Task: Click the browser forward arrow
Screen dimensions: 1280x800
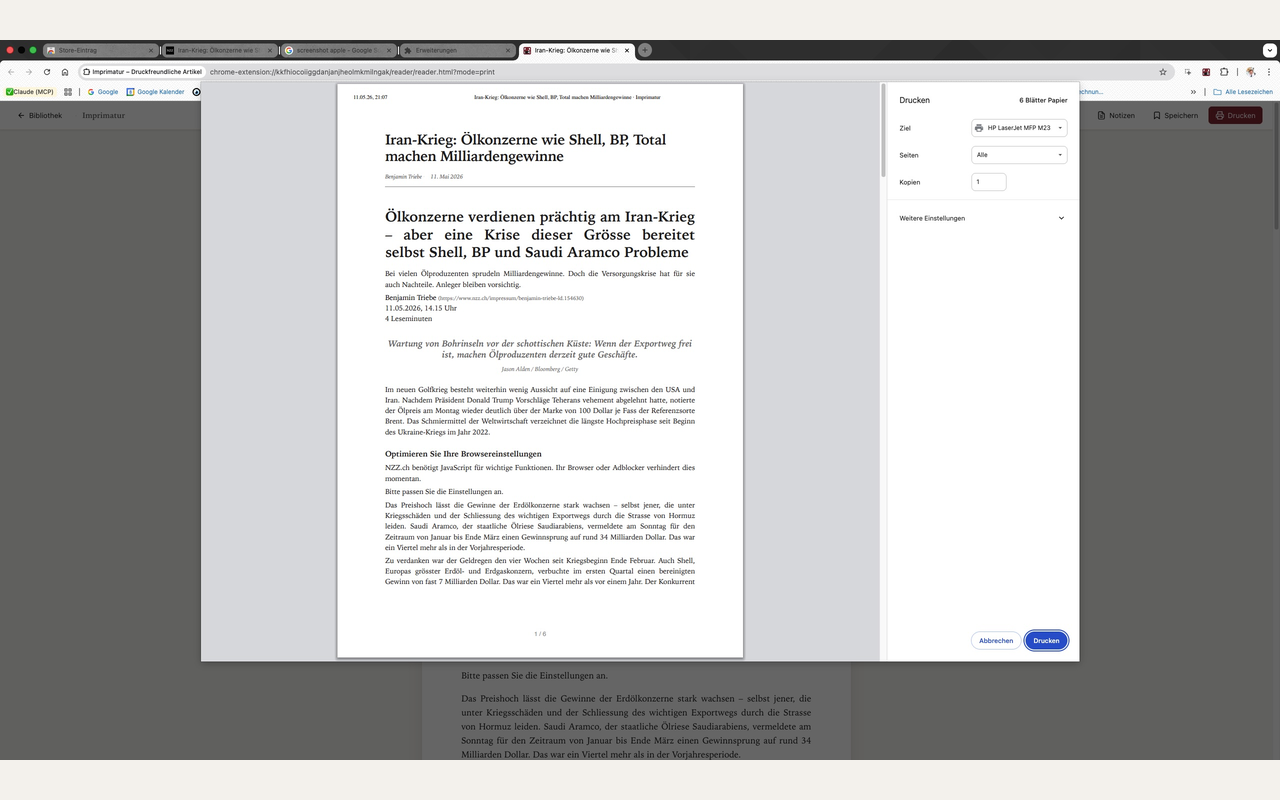Action: (29, 72)
